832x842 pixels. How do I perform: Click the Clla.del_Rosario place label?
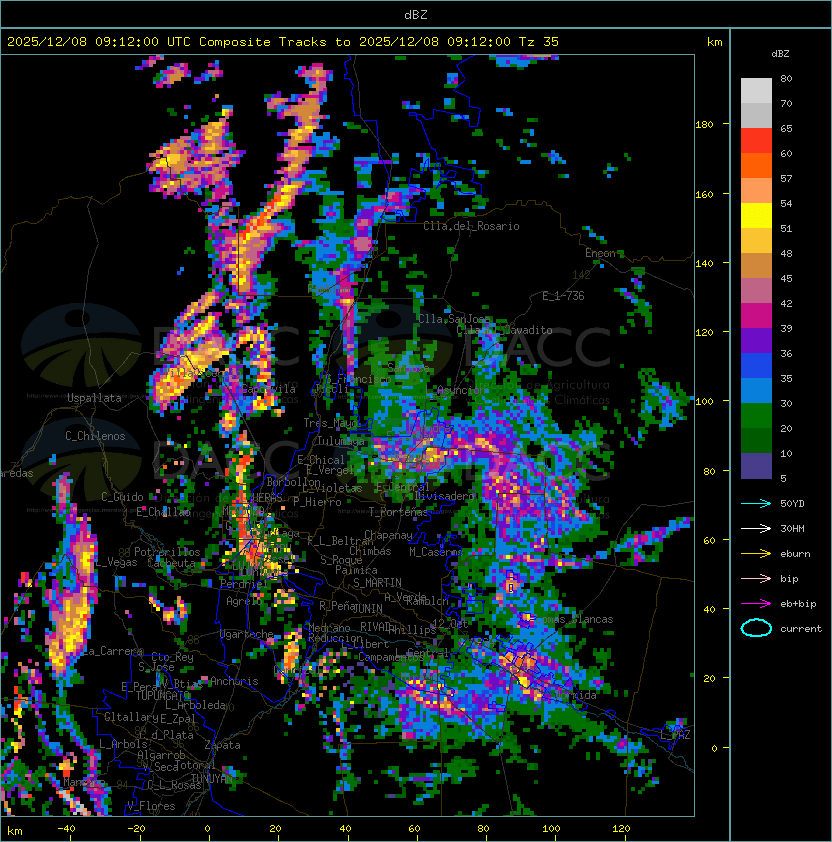[x=471, y=226]
